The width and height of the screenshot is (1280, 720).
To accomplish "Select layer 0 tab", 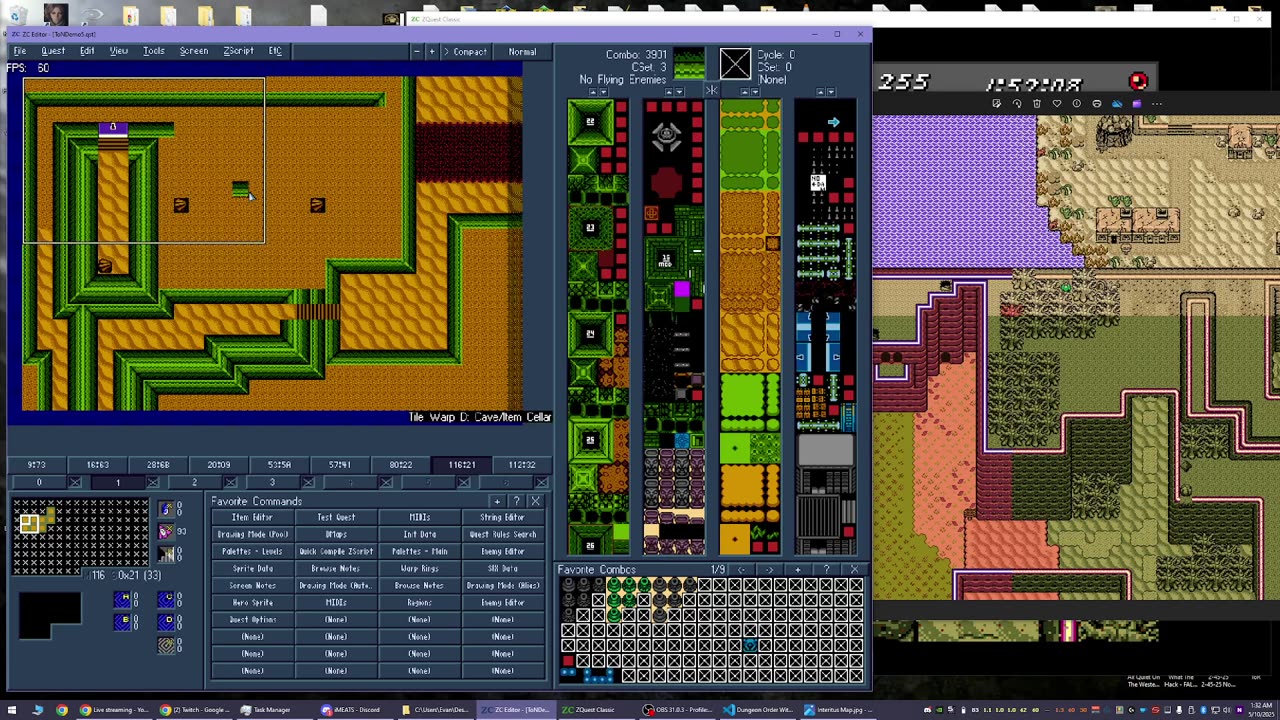I will pyautogui.click(x=39, y=482).
